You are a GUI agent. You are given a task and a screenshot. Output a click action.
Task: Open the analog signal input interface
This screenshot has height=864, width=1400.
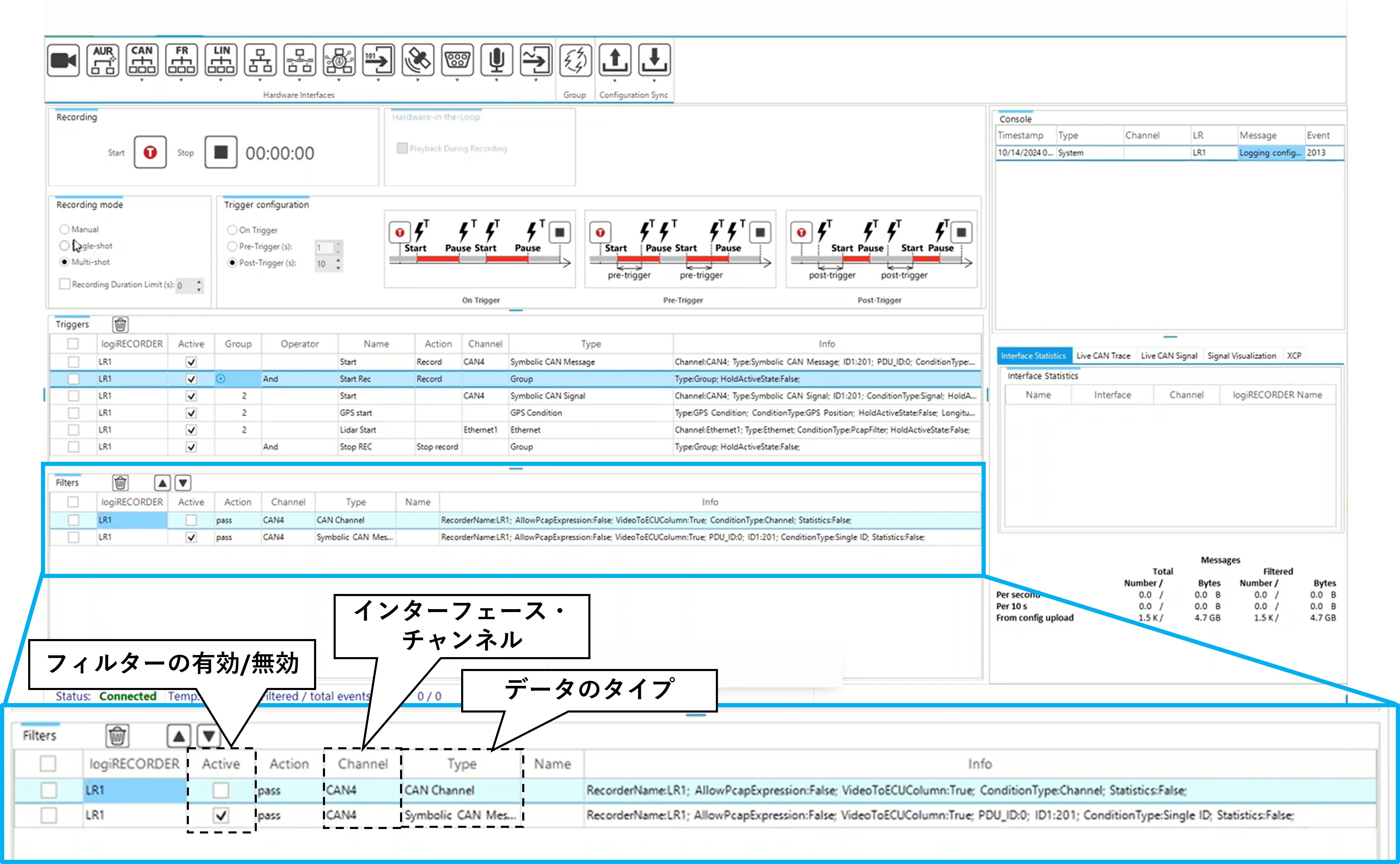pyautogui.click(x=536, y=60)
